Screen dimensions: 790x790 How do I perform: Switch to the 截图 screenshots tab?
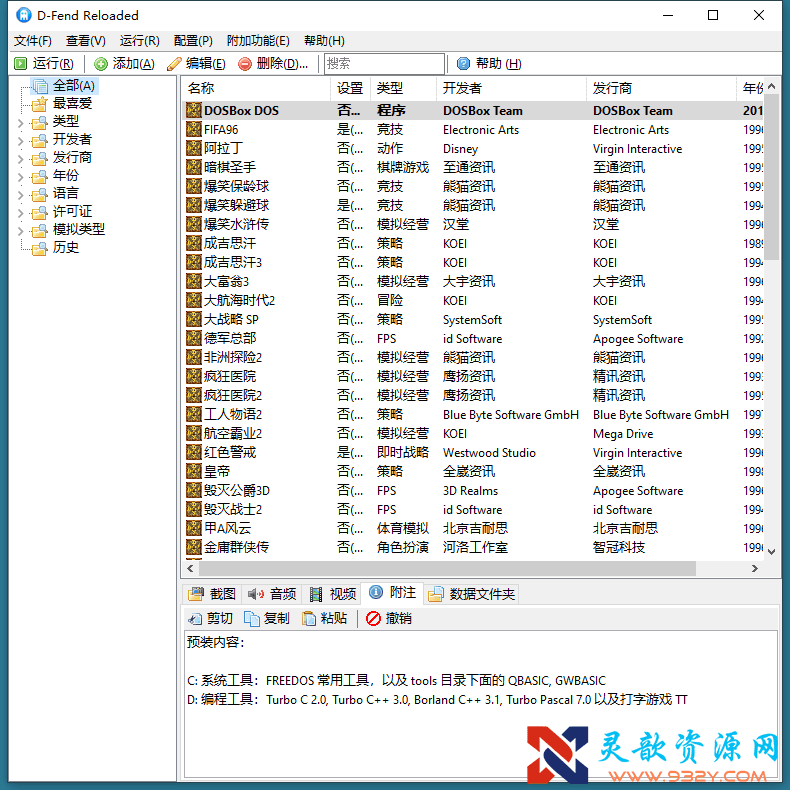point(212,594)
